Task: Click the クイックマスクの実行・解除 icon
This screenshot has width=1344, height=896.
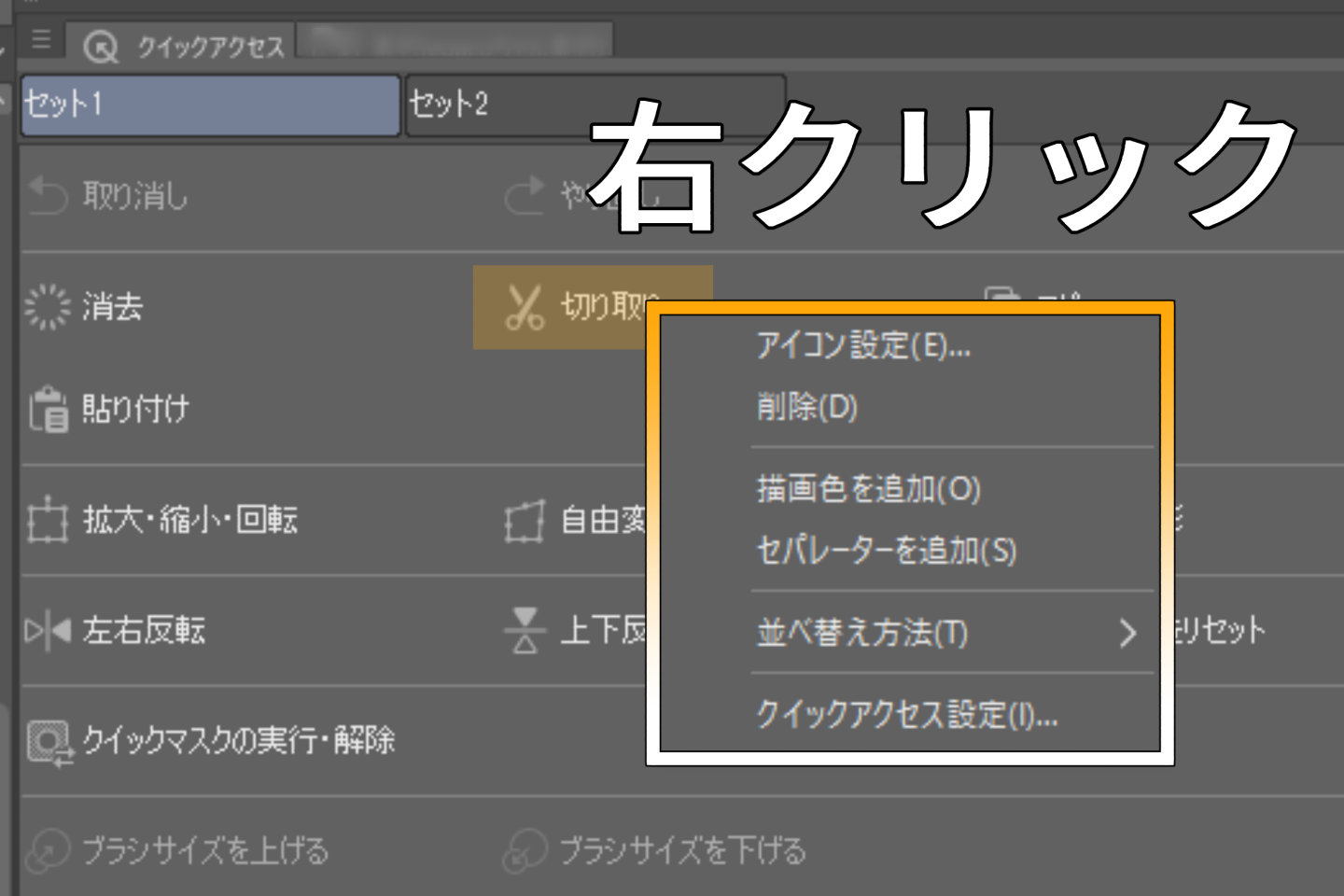Action: [x=49, y=741]
